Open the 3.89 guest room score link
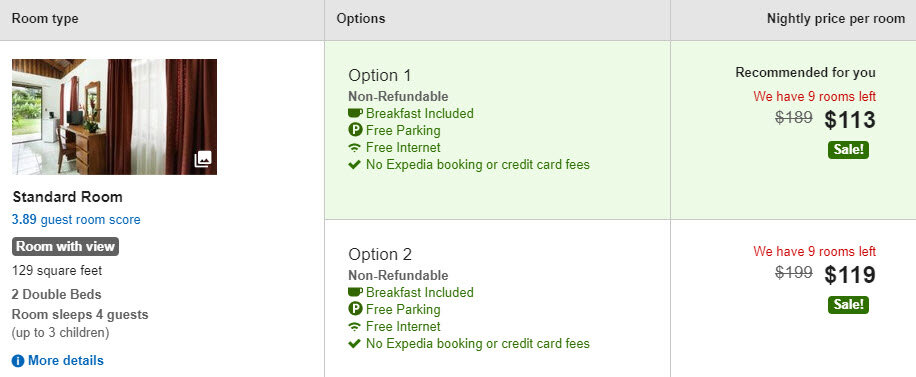 pyautogui.click(x=76, y=220)
